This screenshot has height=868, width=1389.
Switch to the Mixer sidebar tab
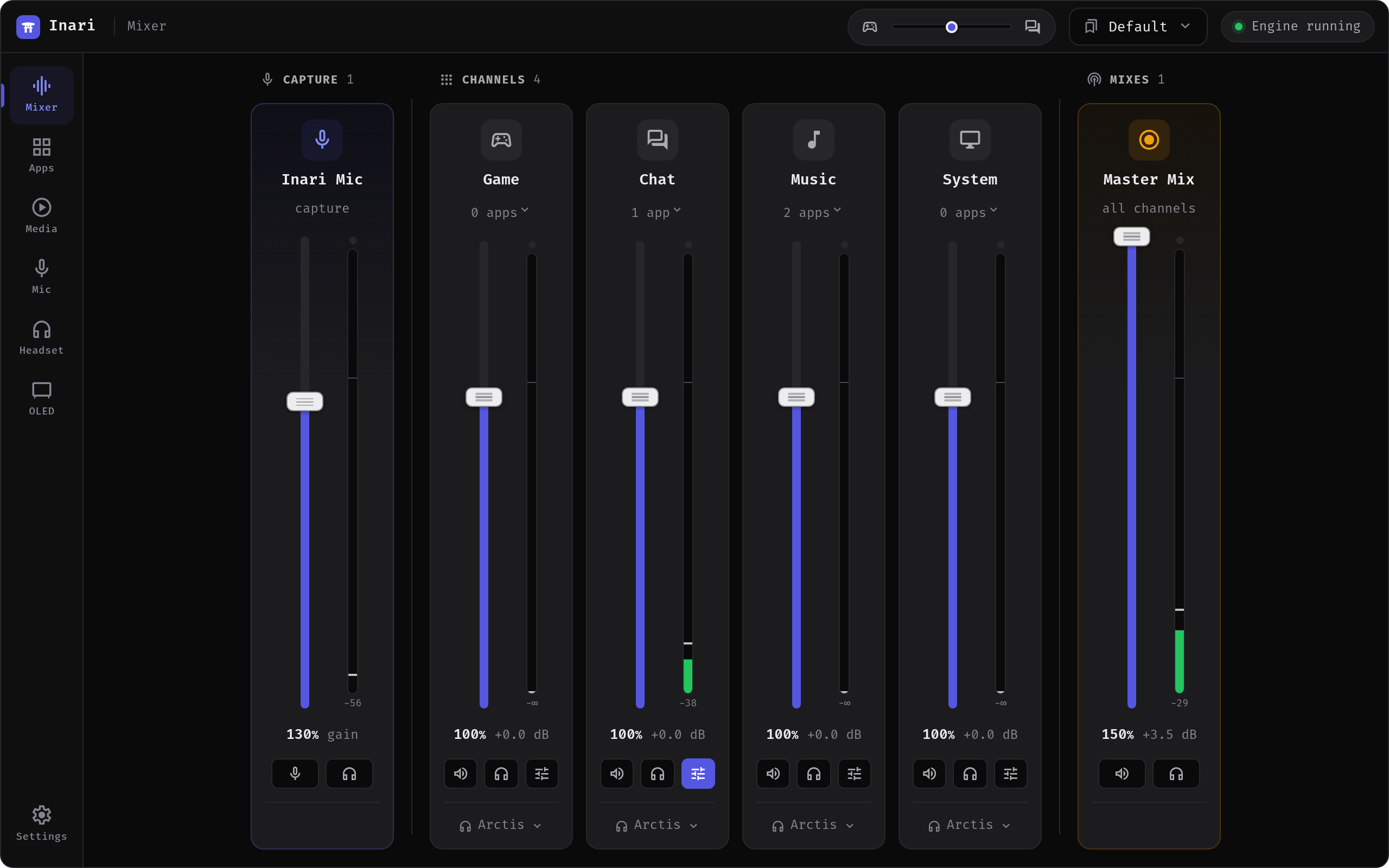[41, 95]
